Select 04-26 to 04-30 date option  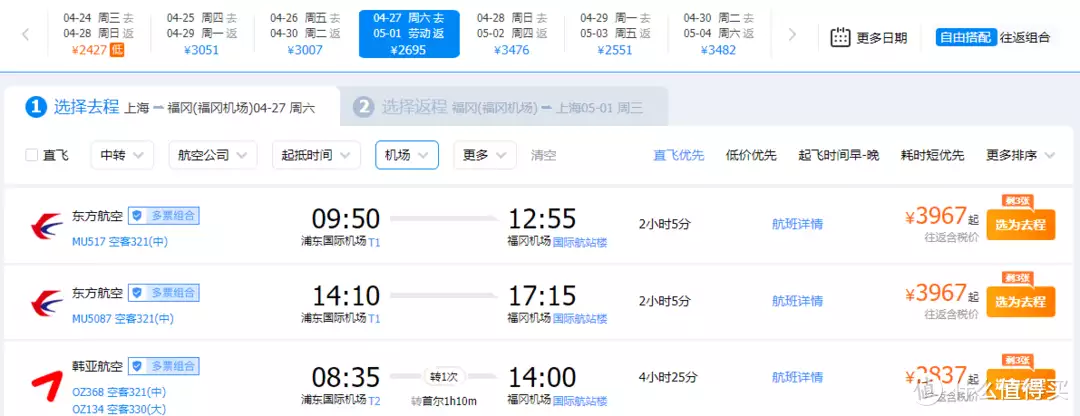pyautogui.click(x=305, y=34)
